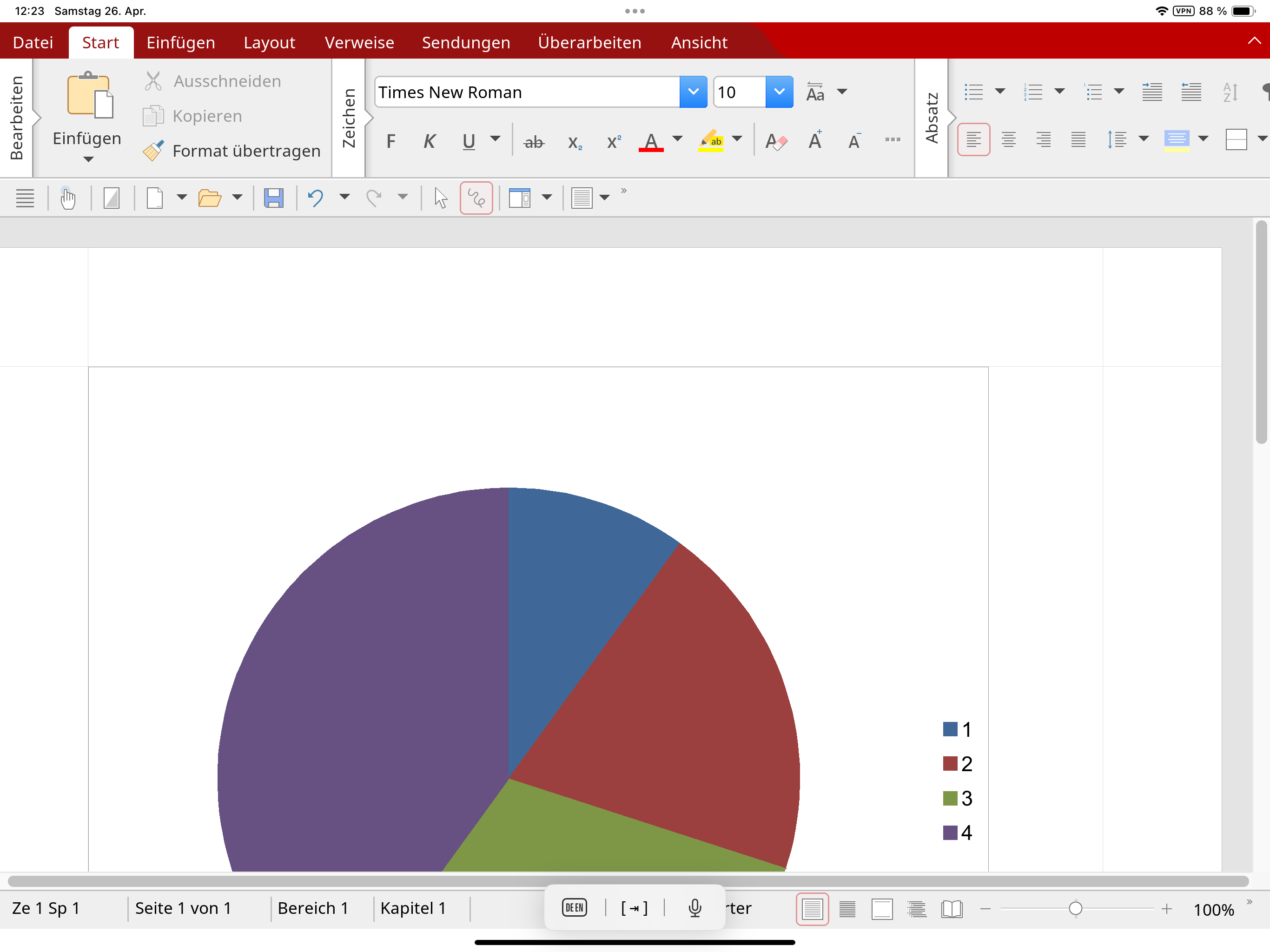Switch to the Überarbeiten tab

click(x=589, y=42)
